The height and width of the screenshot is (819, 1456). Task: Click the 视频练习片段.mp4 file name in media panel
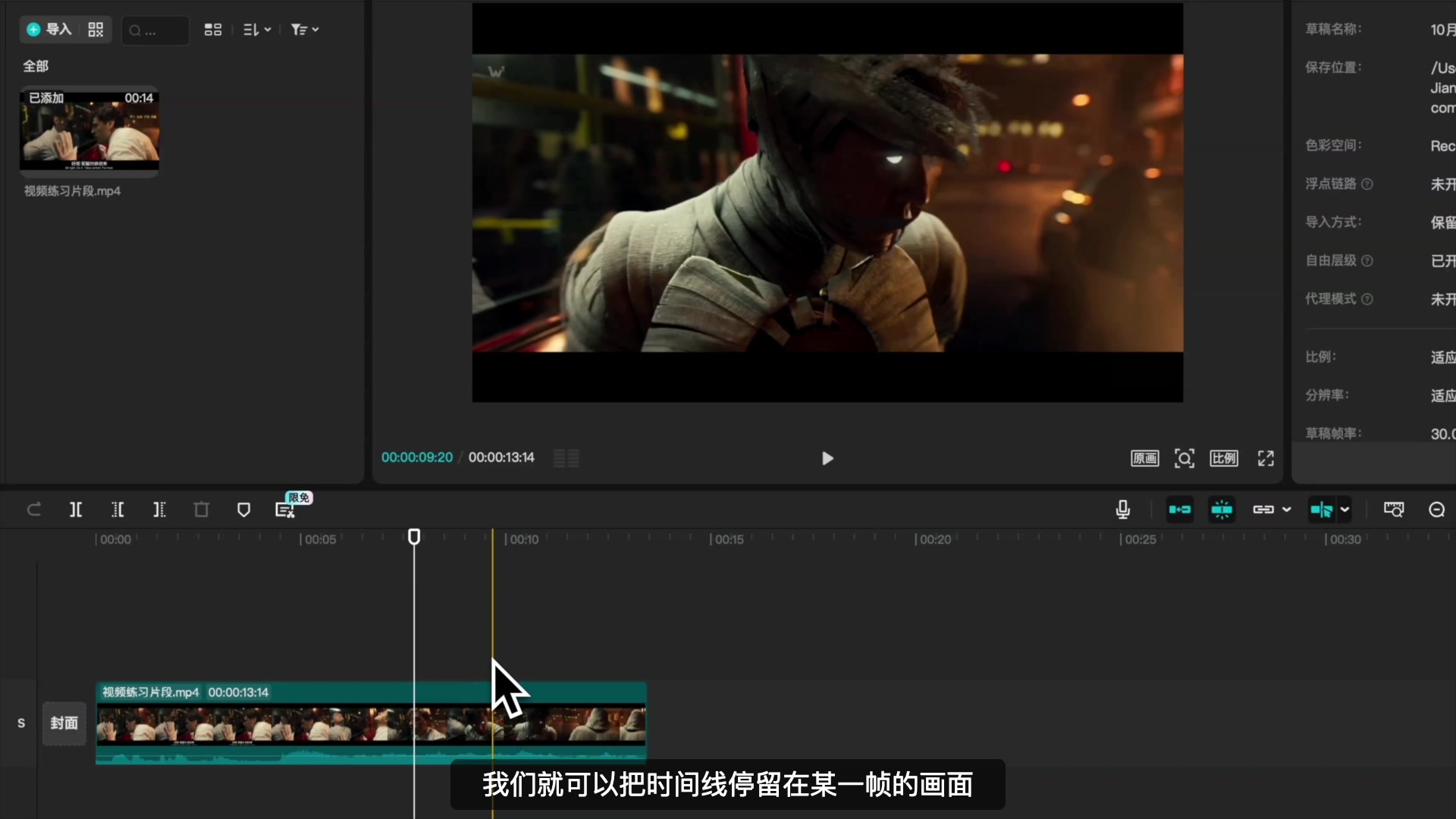coord(72,191)
